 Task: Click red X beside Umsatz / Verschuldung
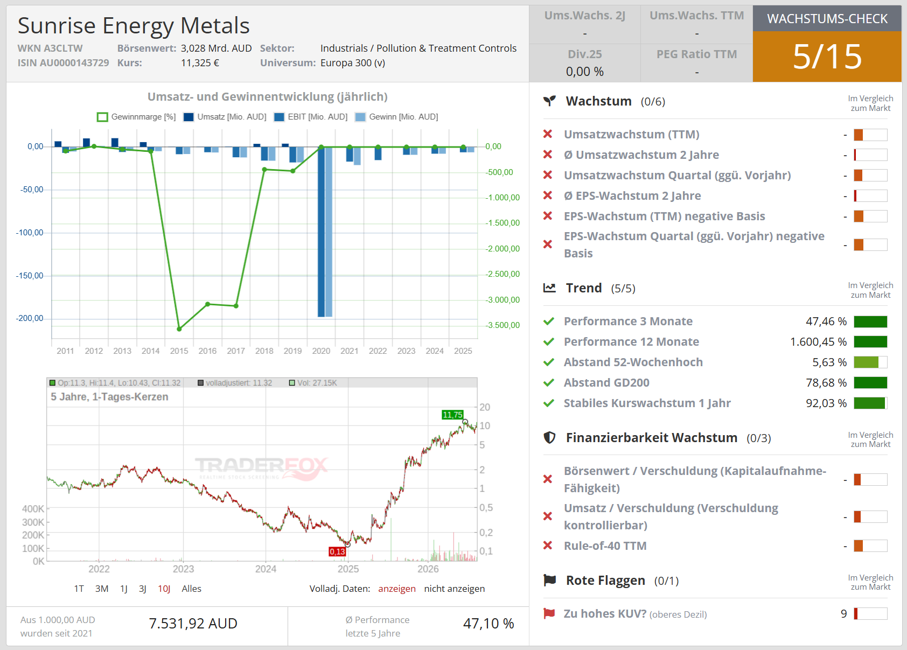pos(548,516)
